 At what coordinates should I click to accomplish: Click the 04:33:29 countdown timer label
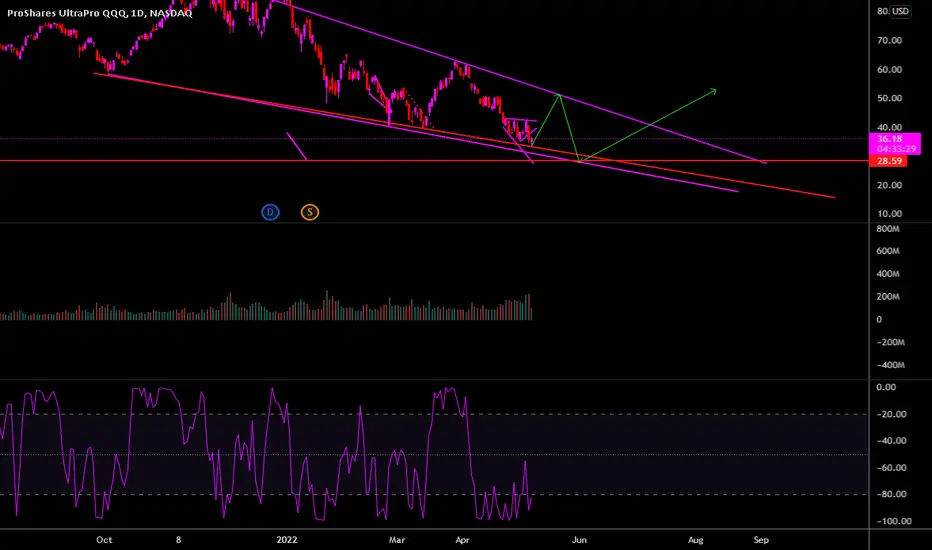pyautogui.click(x=896, y=149)
